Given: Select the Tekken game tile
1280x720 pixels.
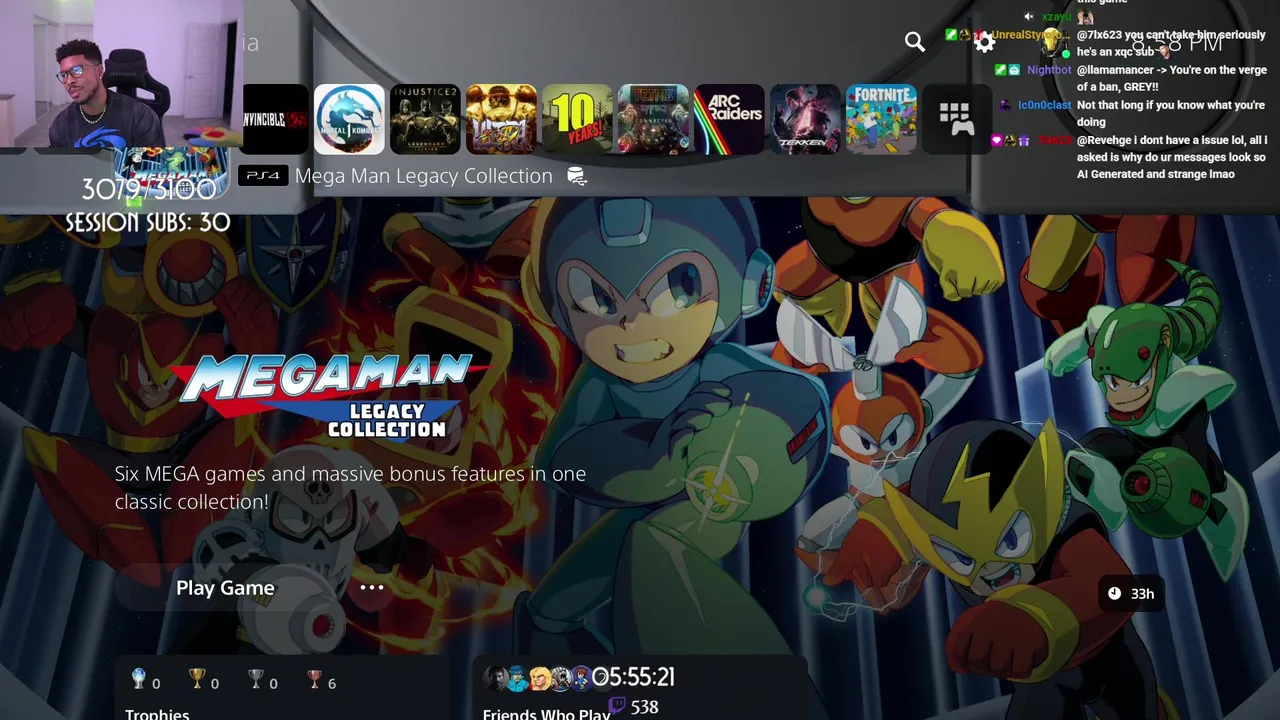Looking at the screenshot, I should coord(805,119).
